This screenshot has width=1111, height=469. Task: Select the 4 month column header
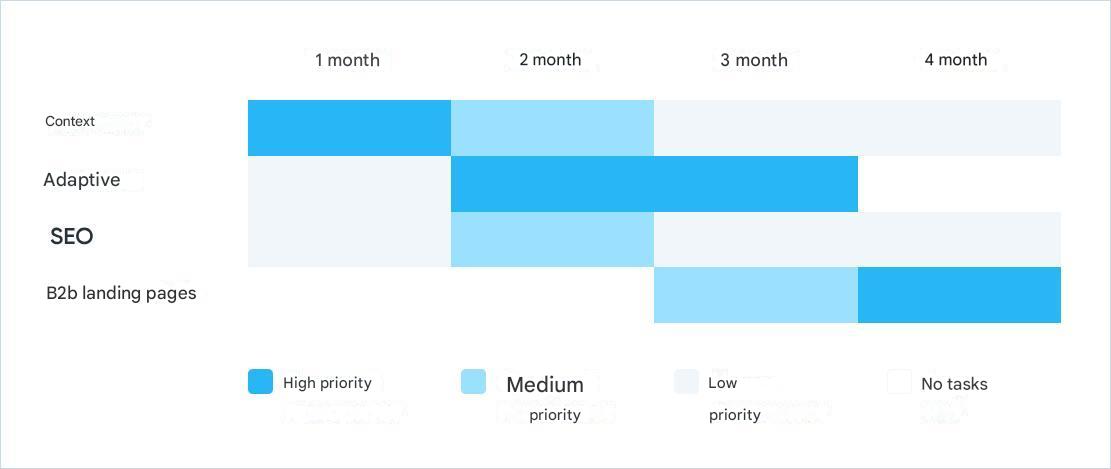(x=956, y=60)
